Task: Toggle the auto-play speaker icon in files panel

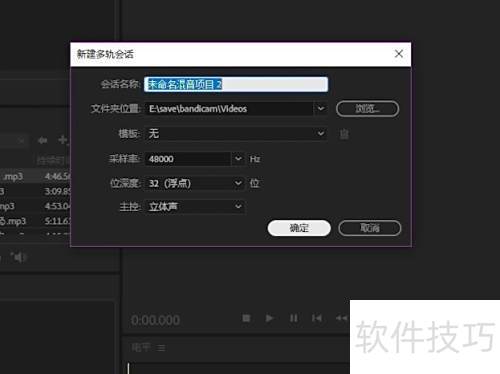Action: click(x=18, y=257)
